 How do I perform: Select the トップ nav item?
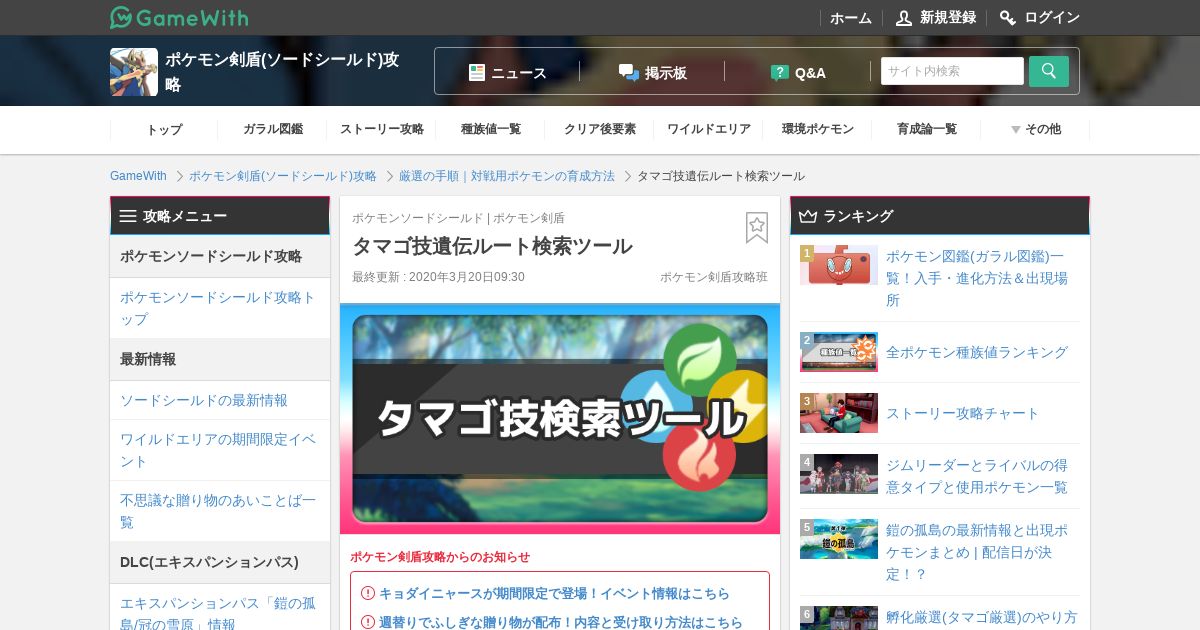tap(164, 129)
